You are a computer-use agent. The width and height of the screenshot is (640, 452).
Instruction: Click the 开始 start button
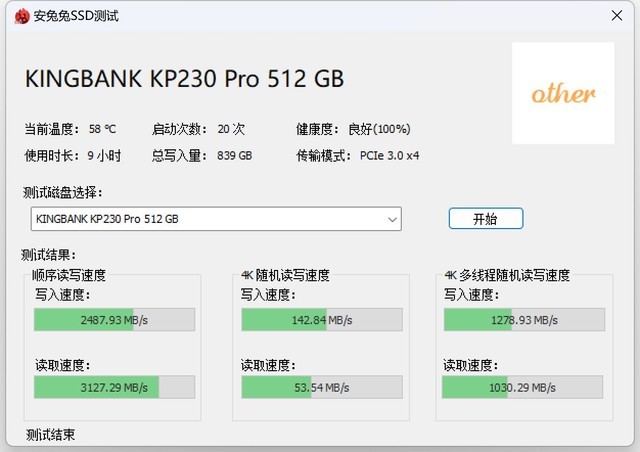click(x=486, y=218)
